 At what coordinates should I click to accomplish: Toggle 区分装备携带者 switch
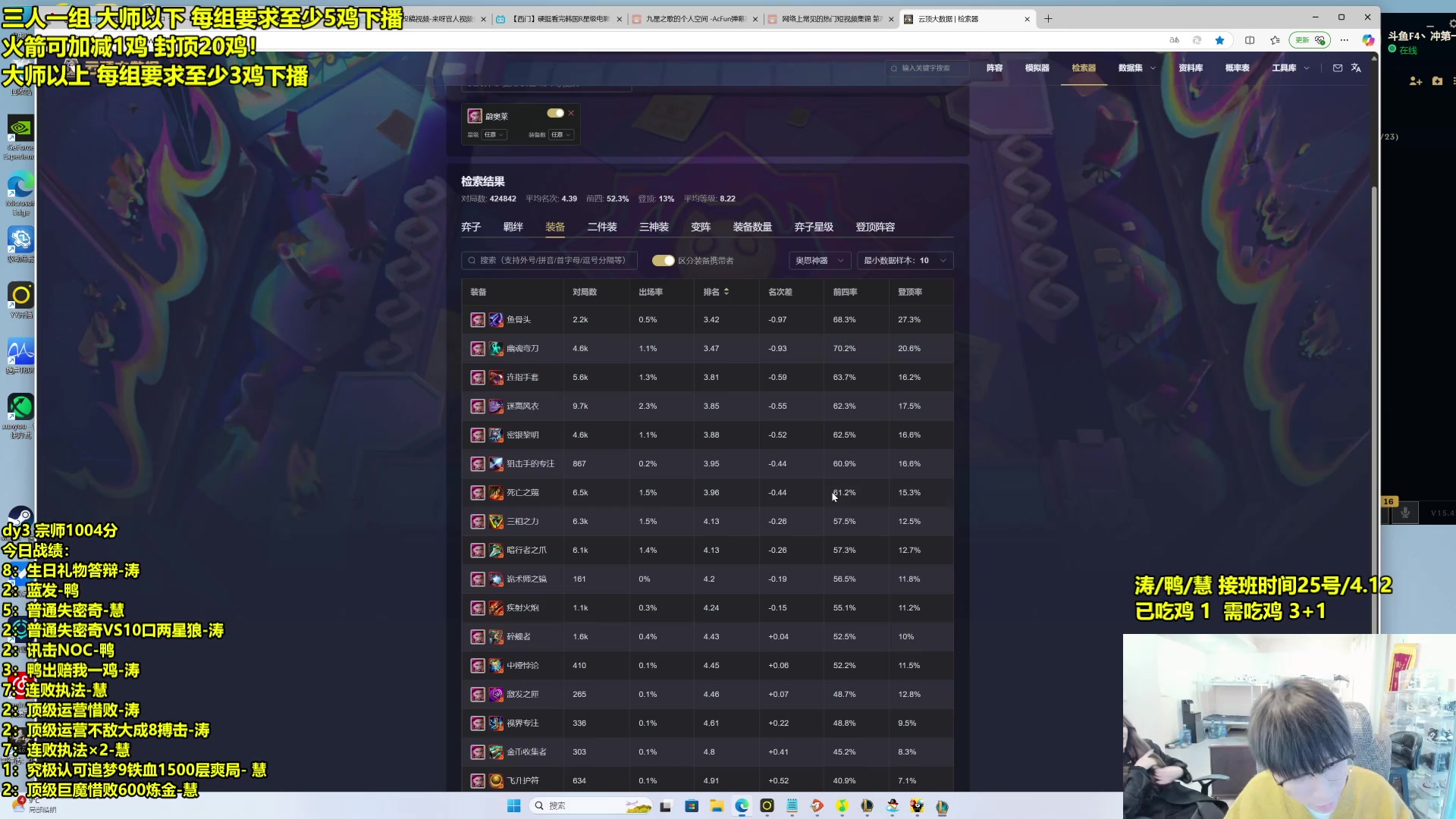click(x=664, y=261)
